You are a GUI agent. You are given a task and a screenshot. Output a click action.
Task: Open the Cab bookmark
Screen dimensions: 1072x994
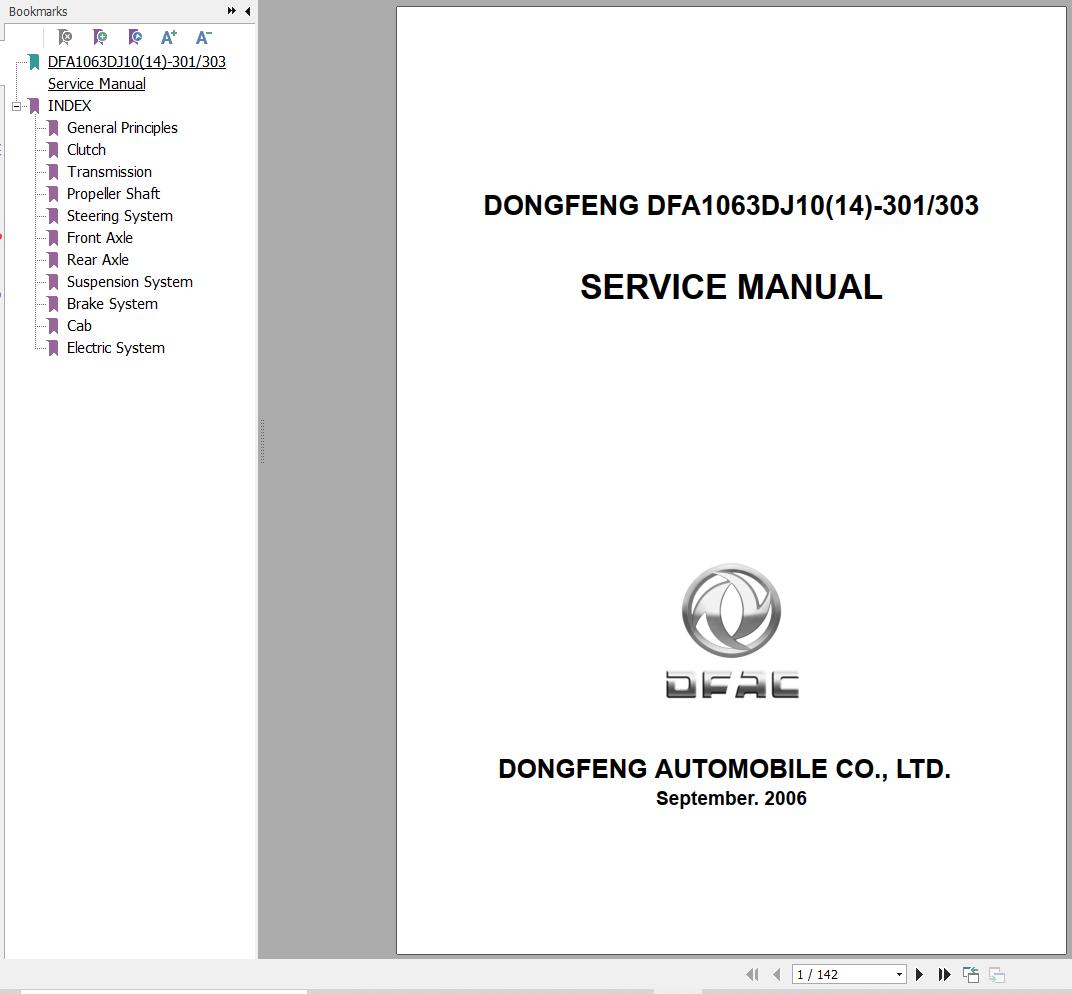pyautogui.click(x=79, y=325)
